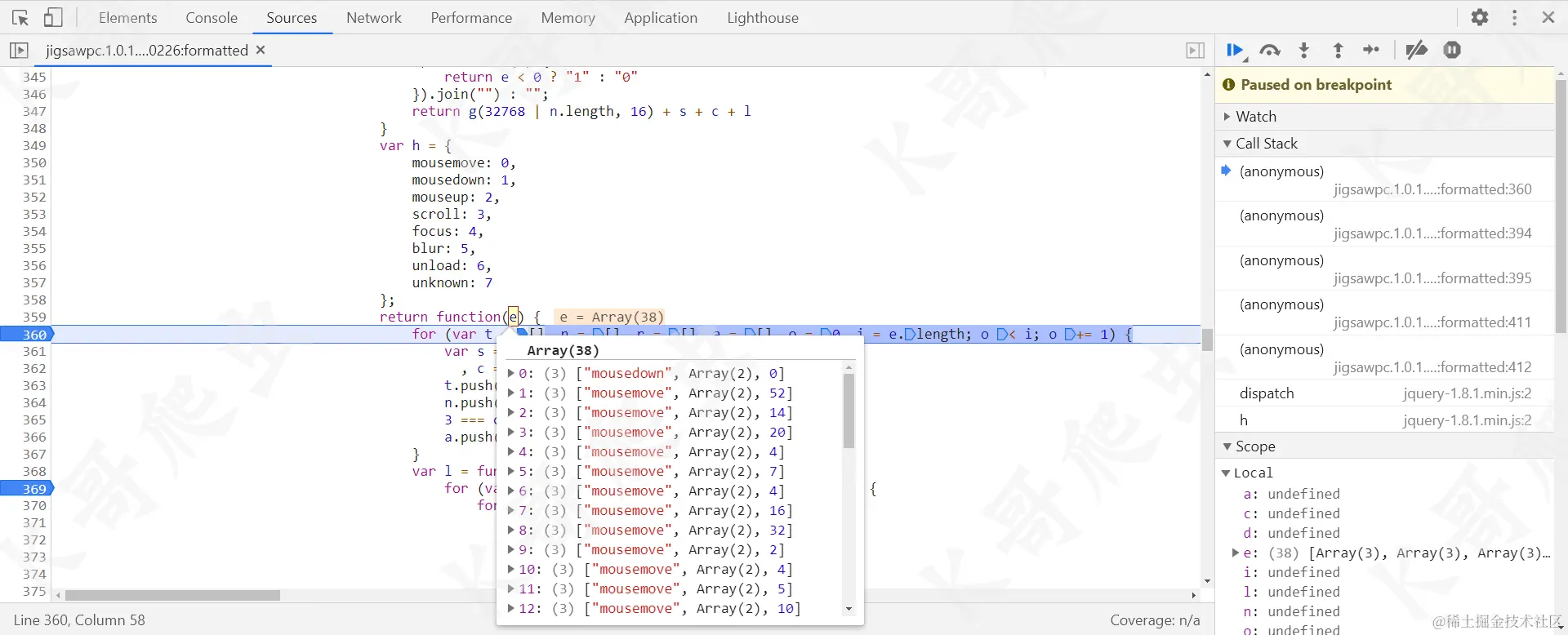Expand array item 10 in popup
The height and width of the screenshot is (635, 1568).
[511, 570]
